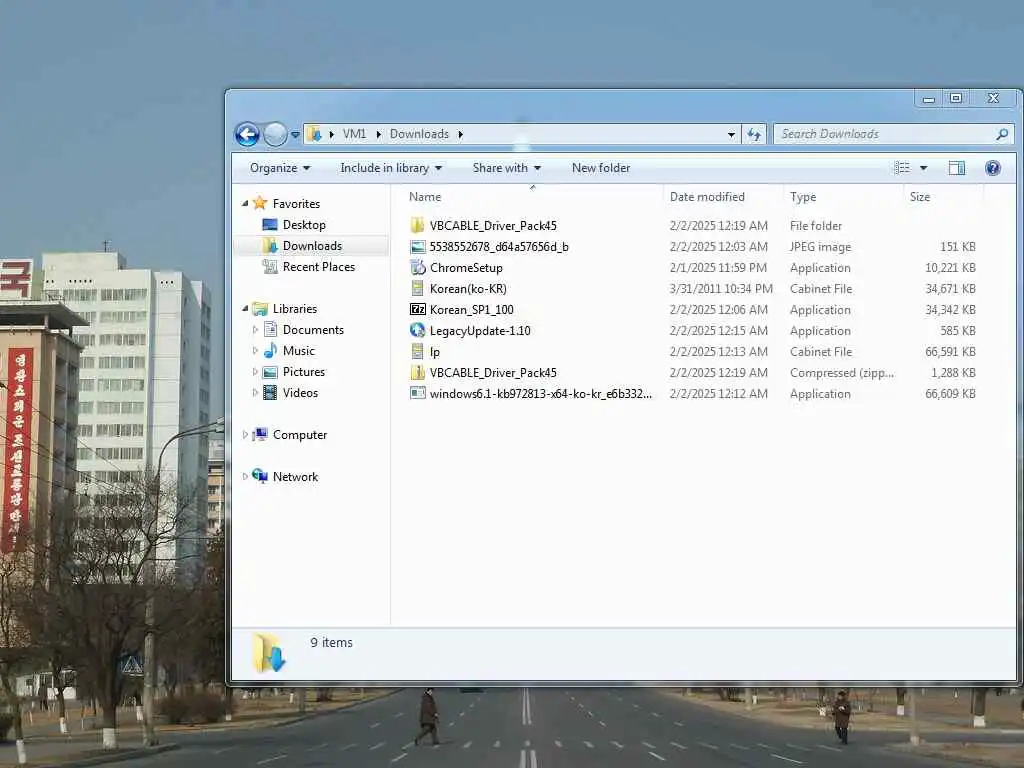Sort by Date modified column header
This screenshot has height=768, width=1024.
tap(707, 197)
